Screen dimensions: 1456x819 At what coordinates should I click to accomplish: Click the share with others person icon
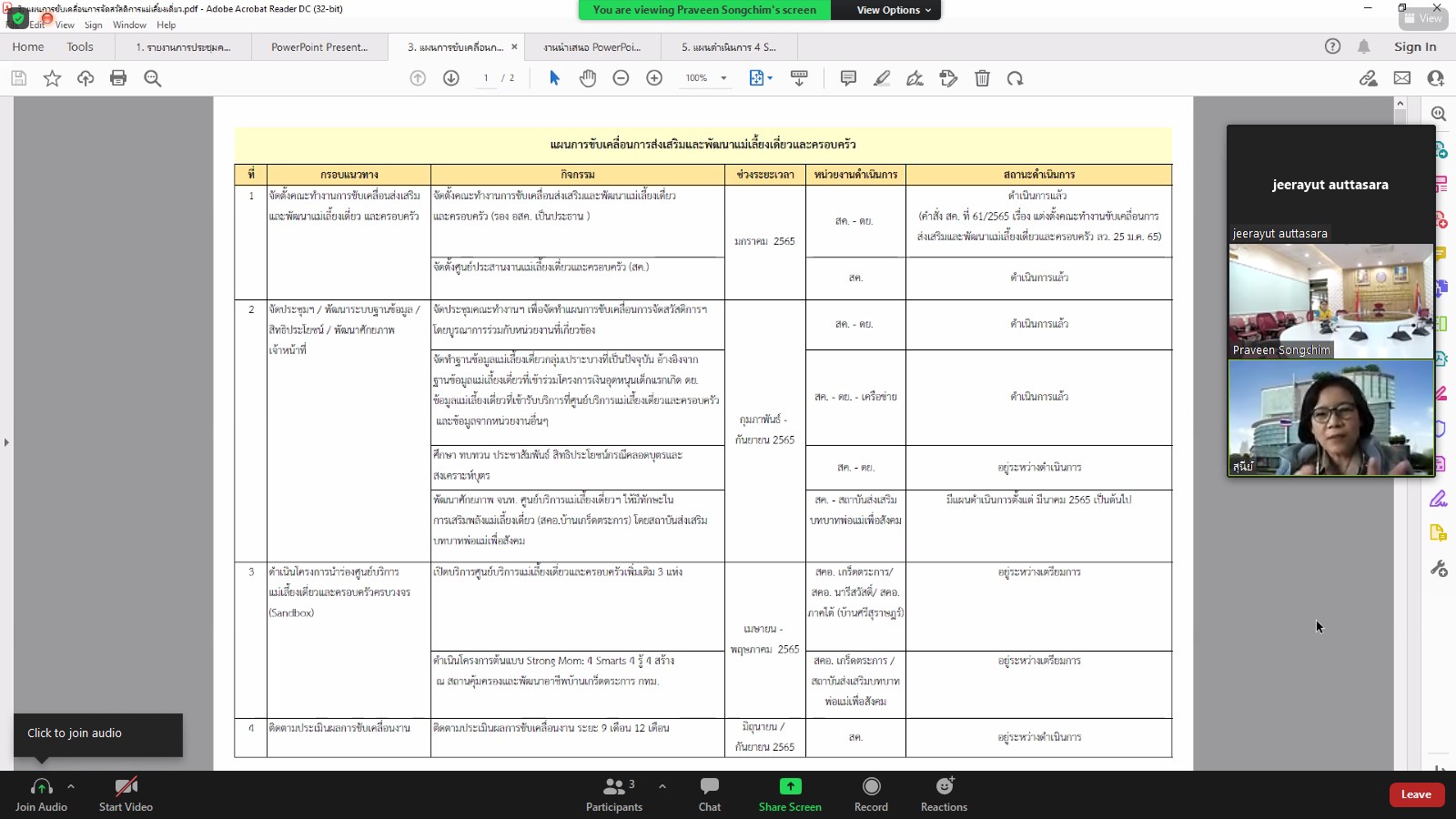coord(1436,78)
